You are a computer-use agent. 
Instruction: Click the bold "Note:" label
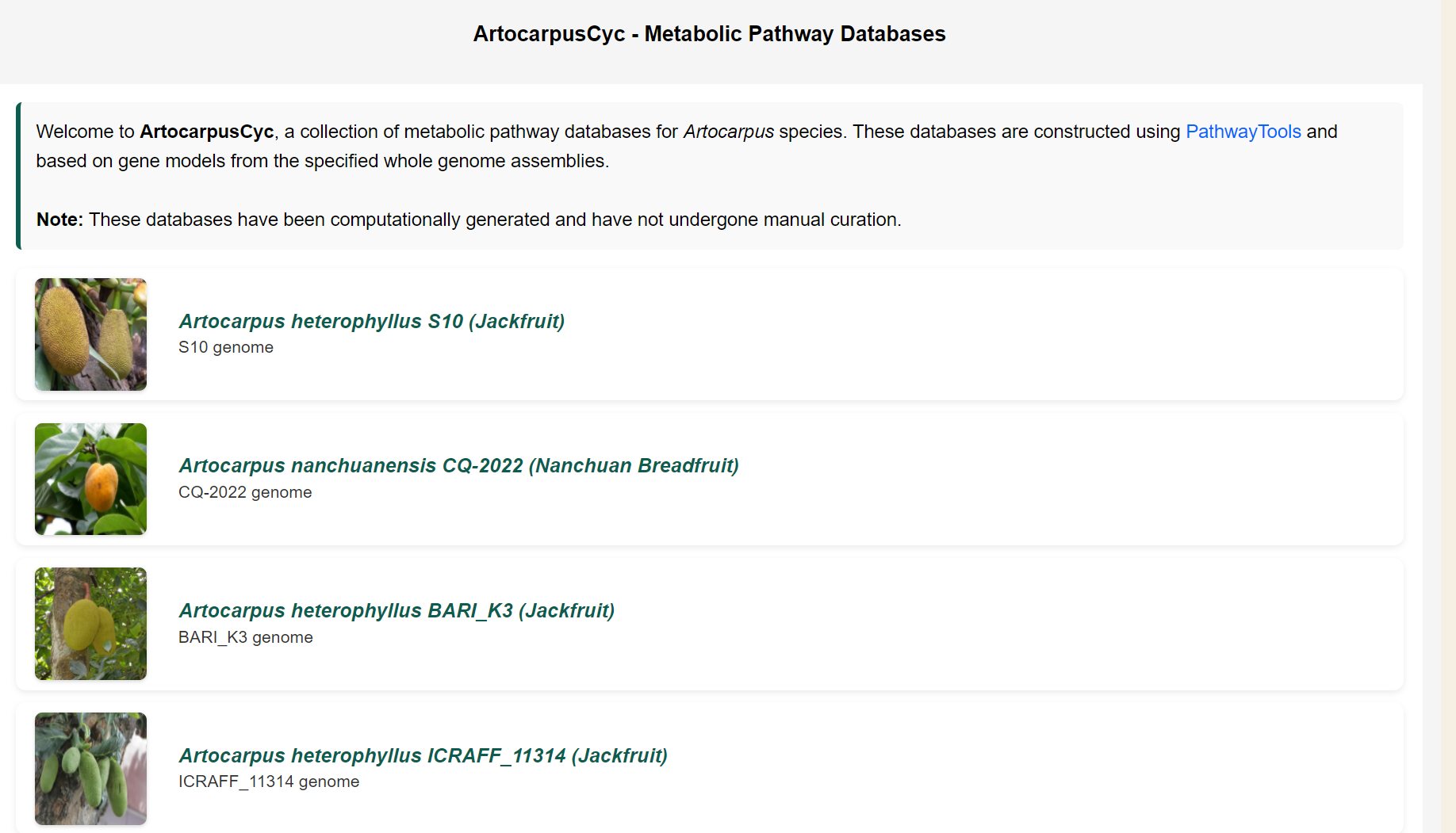click(x=59, y=220)
